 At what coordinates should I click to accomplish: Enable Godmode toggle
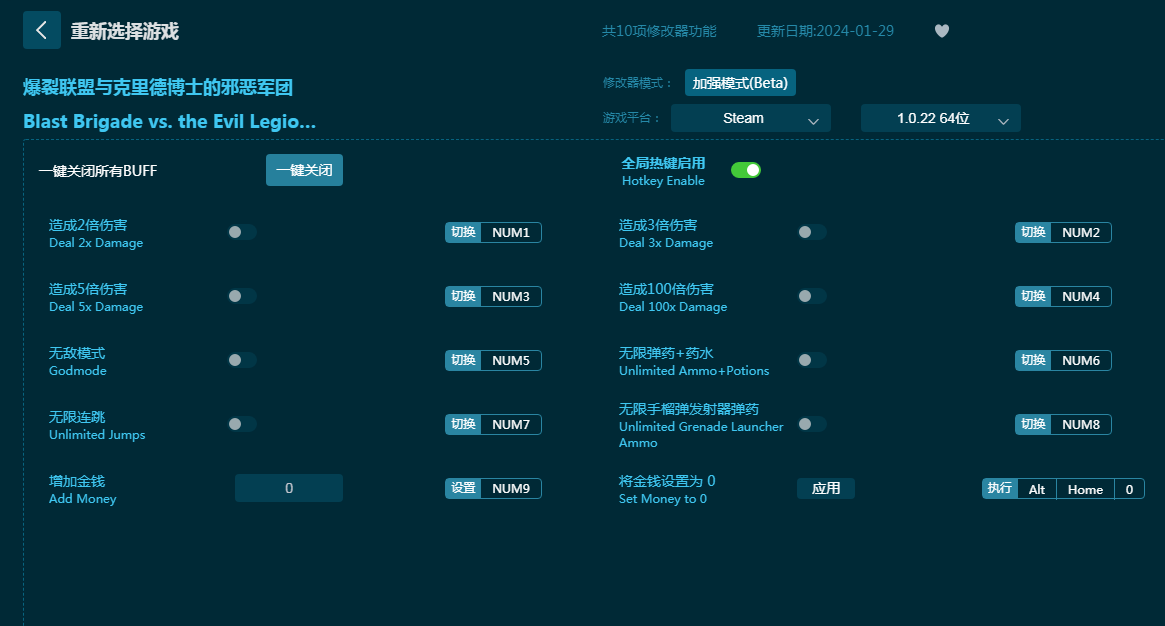click(x=241, y=360)
